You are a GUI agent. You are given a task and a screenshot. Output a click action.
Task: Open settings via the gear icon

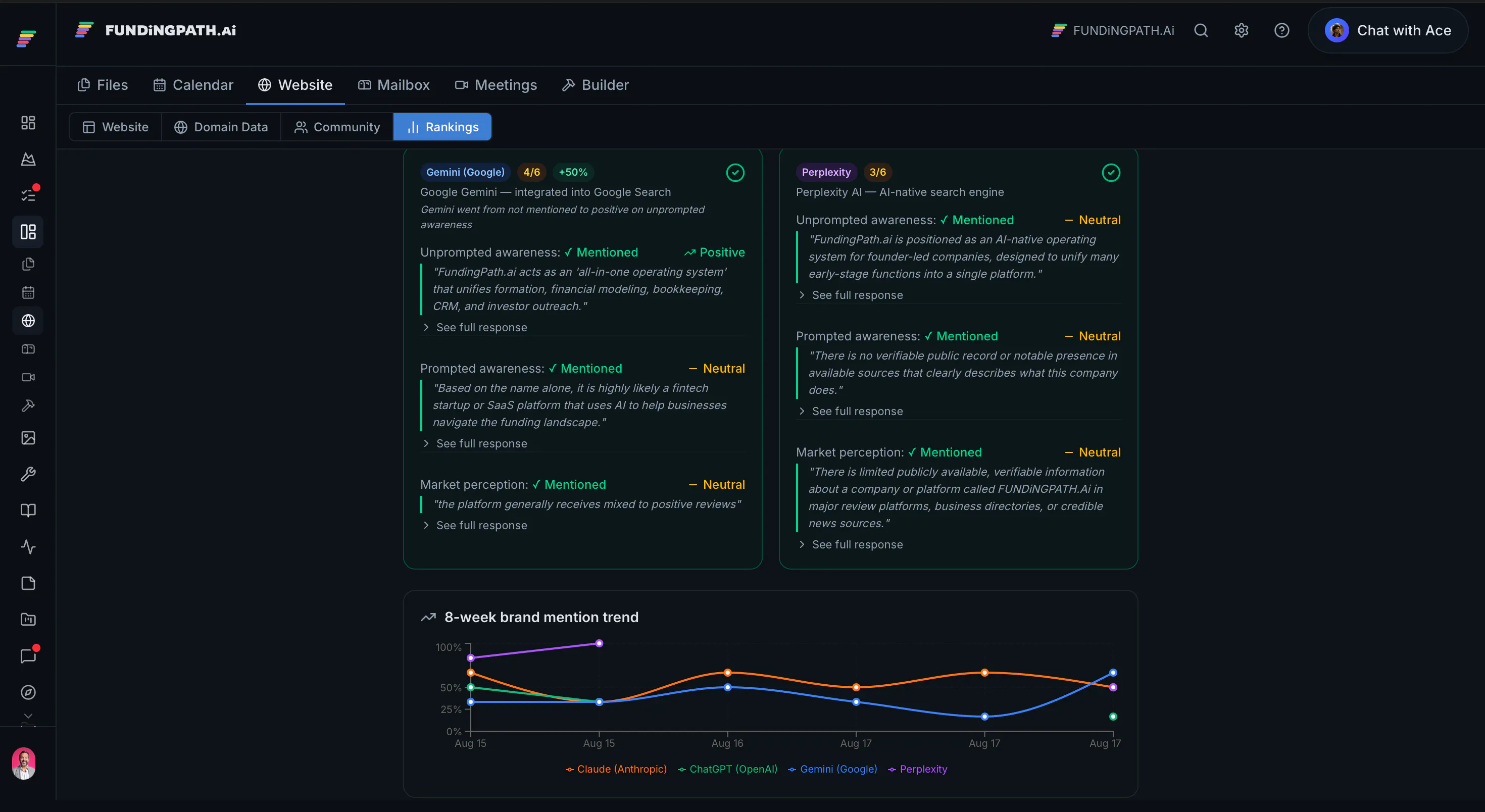click(1241, 30)
